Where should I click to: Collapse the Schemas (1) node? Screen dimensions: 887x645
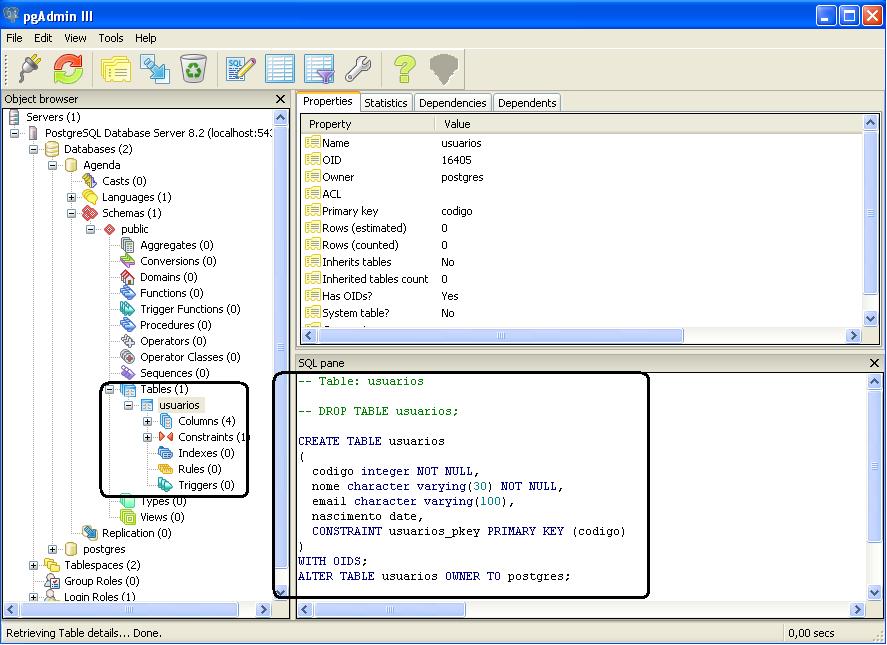[x=71, y=213]
